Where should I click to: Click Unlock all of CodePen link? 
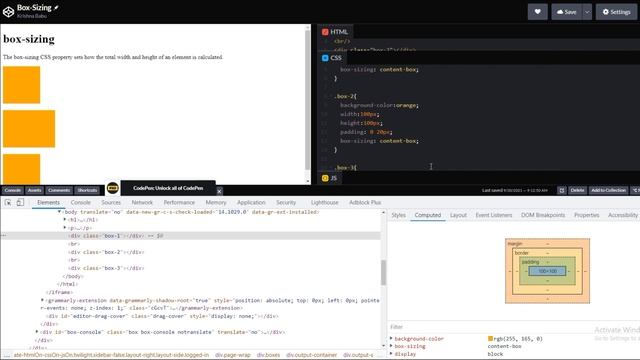pyautogui.click(x=168, y=188)
